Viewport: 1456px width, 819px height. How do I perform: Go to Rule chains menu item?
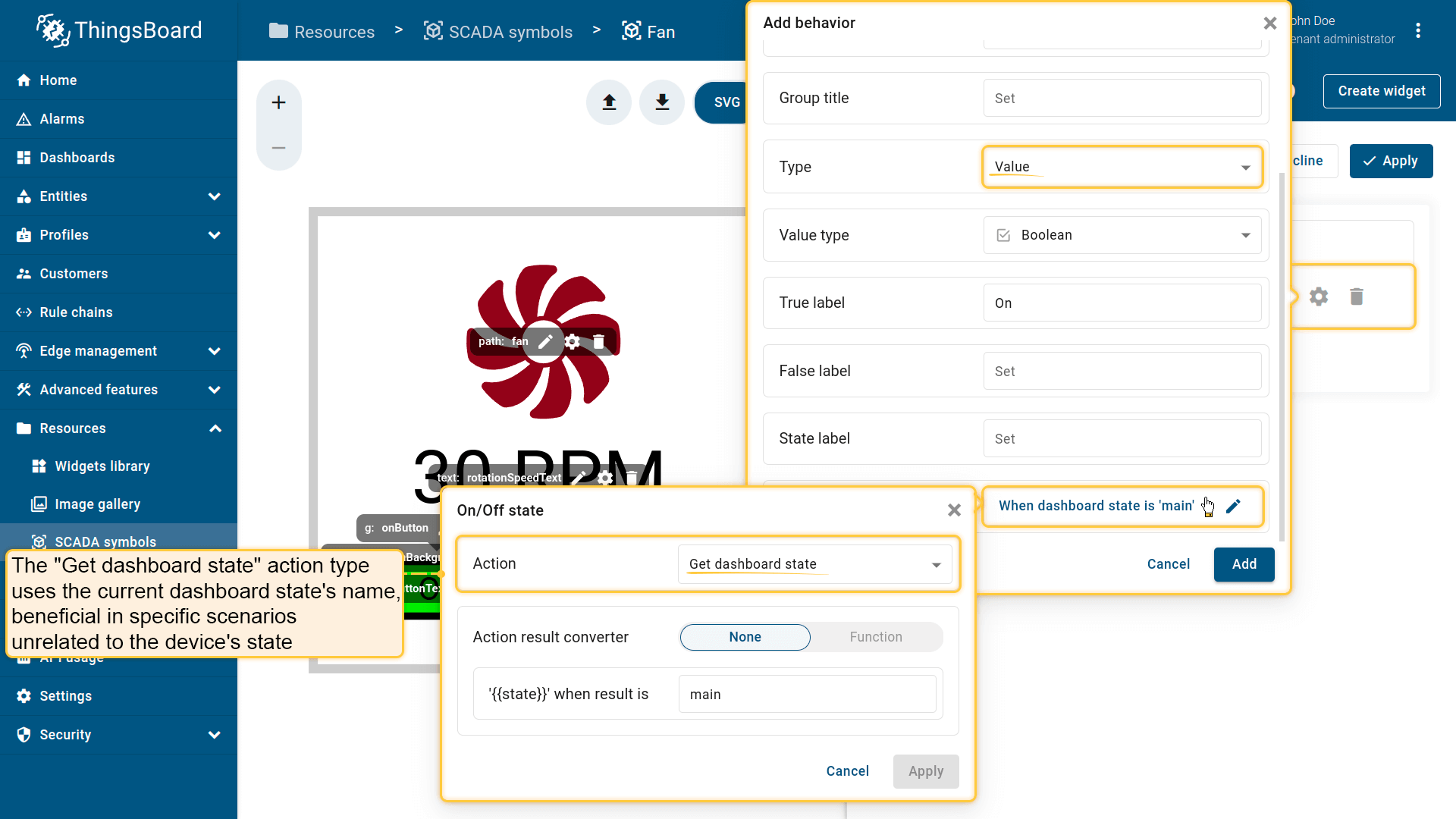tap(76, 312)
